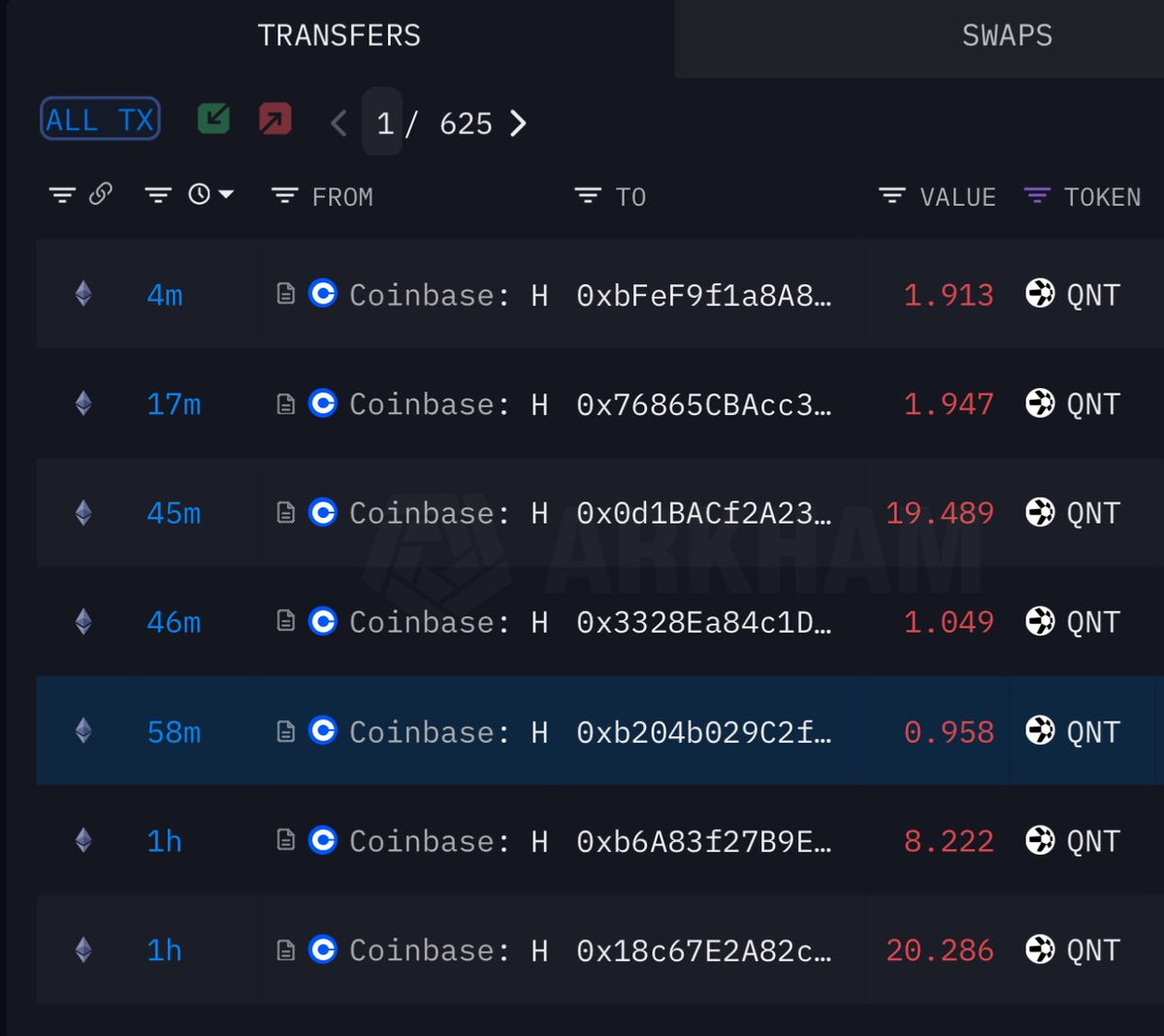The image size is (1164, 1036).
Task: Open the FROM column filter
Action: (x=284, y=196)
